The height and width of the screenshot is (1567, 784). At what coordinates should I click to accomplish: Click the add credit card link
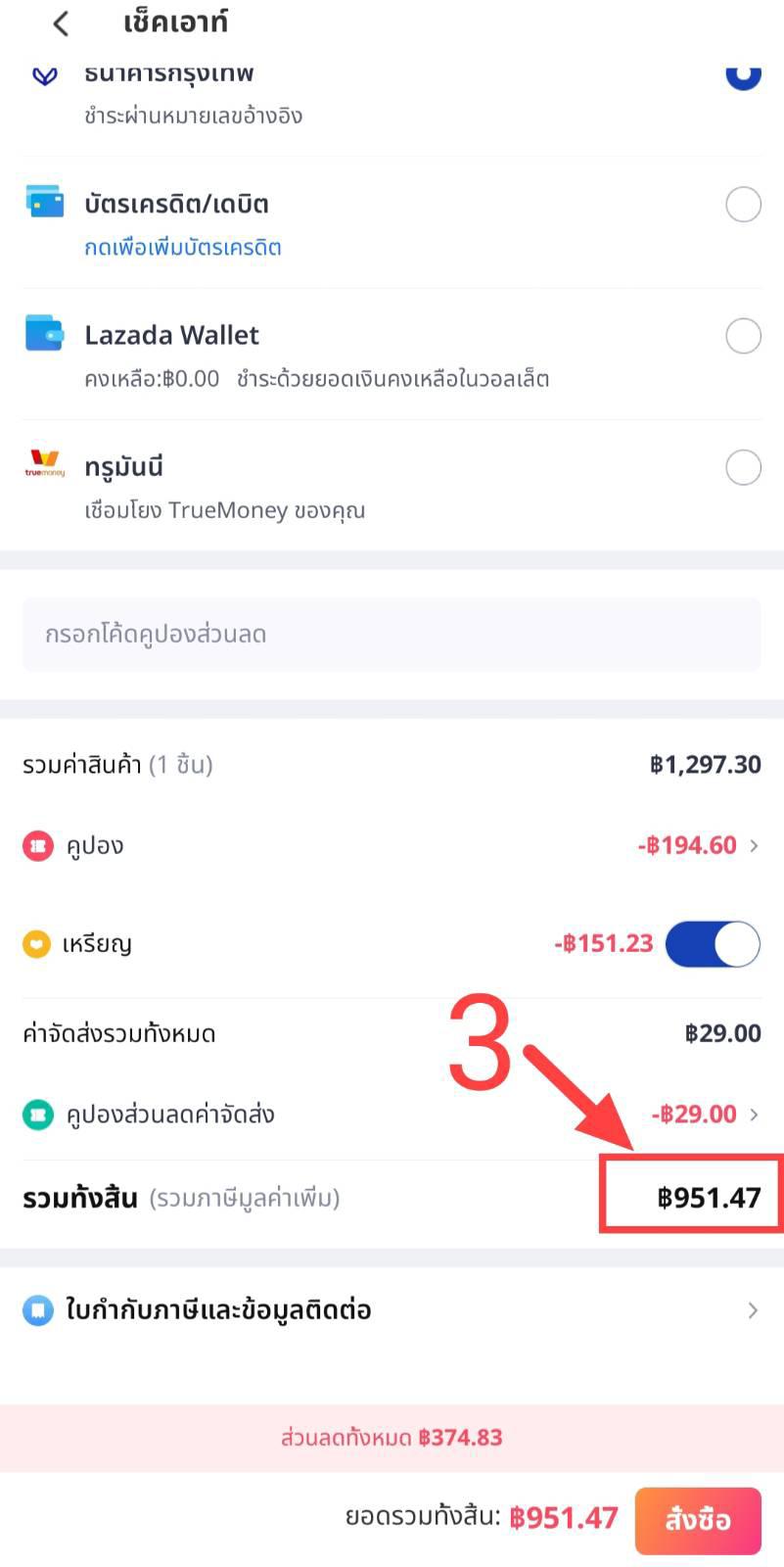click(183, 248)
